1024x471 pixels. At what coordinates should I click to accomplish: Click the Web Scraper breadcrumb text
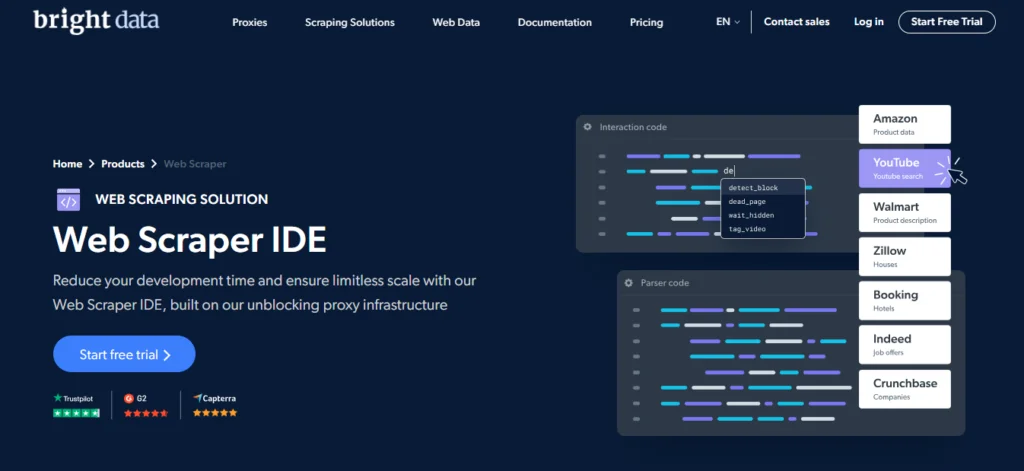tap(195, 164)
